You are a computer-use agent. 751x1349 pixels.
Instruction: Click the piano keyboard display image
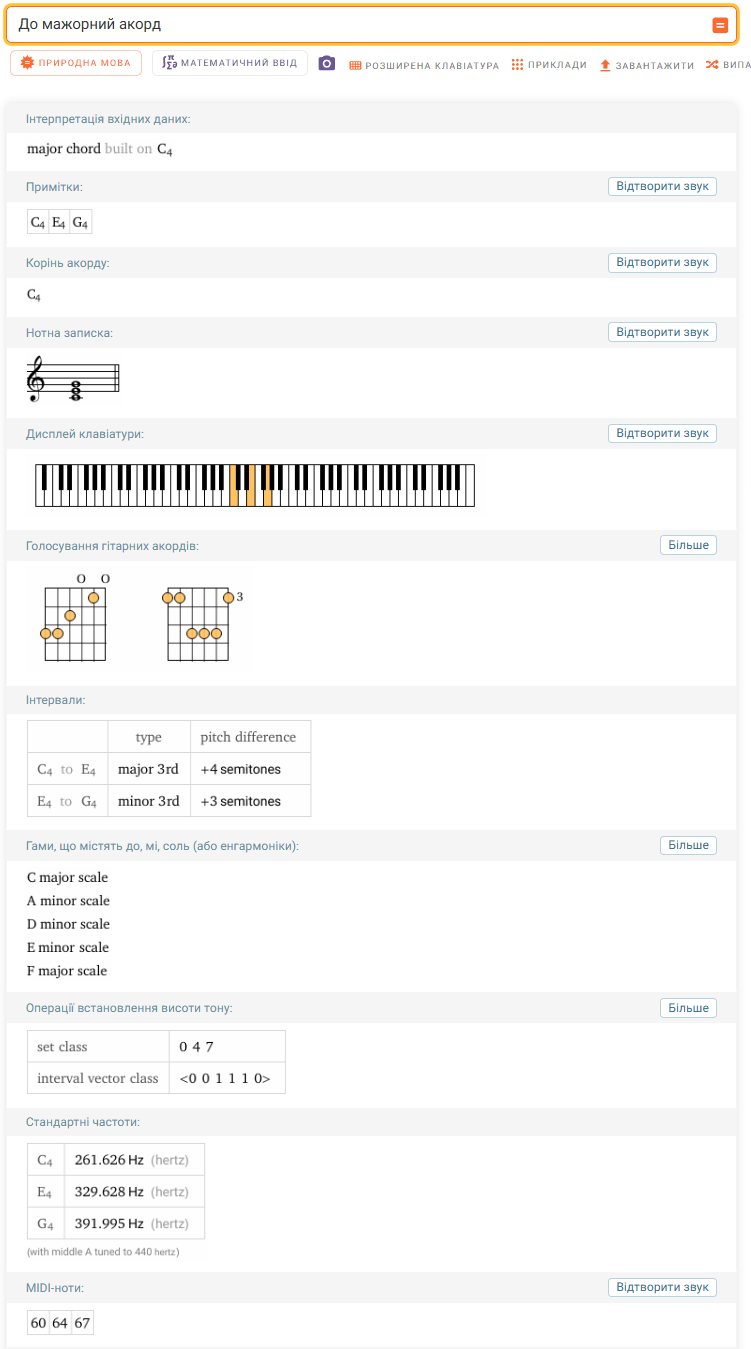click(255, 485)
